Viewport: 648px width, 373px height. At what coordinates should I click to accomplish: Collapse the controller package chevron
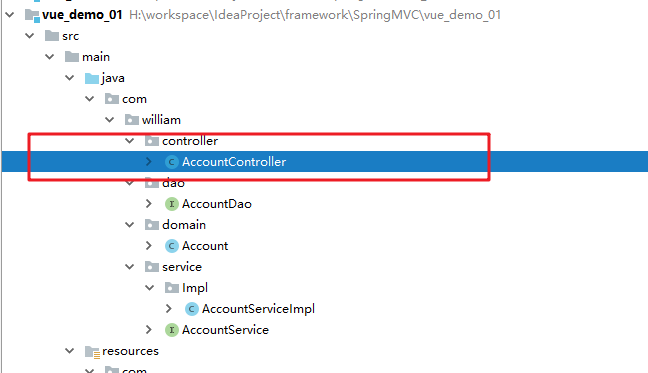pyautogui.click(x=130, y=141)
